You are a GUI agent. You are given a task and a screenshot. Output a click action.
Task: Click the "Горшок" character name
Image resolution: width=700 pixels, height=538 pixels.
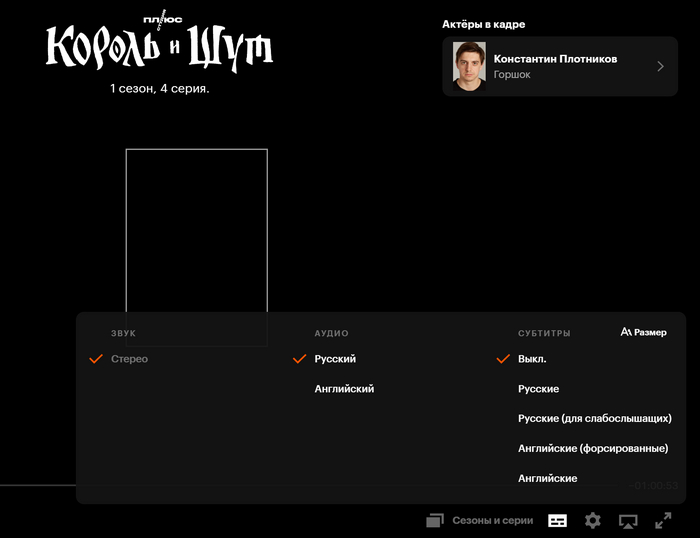tap(512, 75)
